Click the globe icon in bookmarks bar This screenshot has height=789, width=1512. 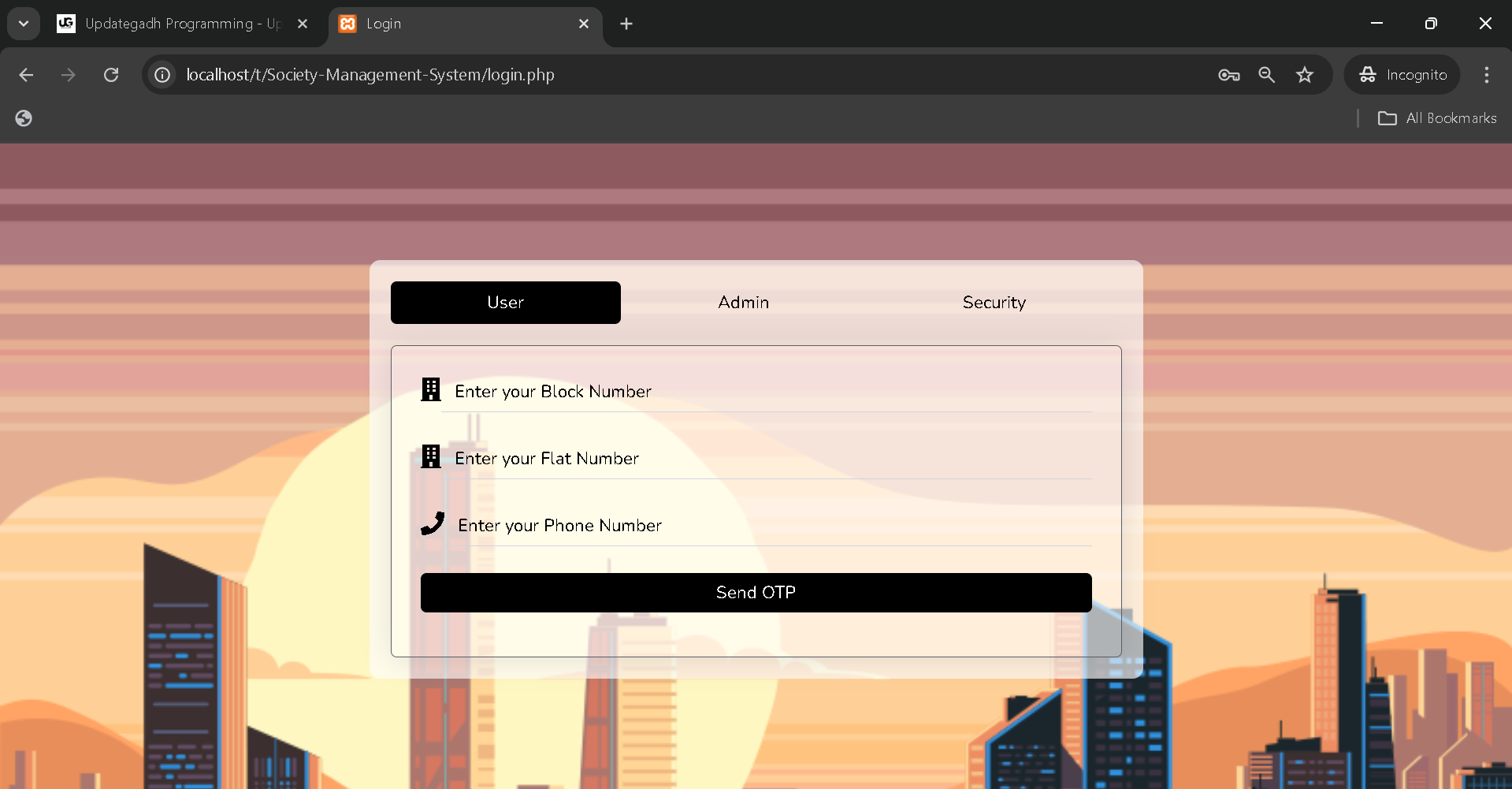(24, 118)
